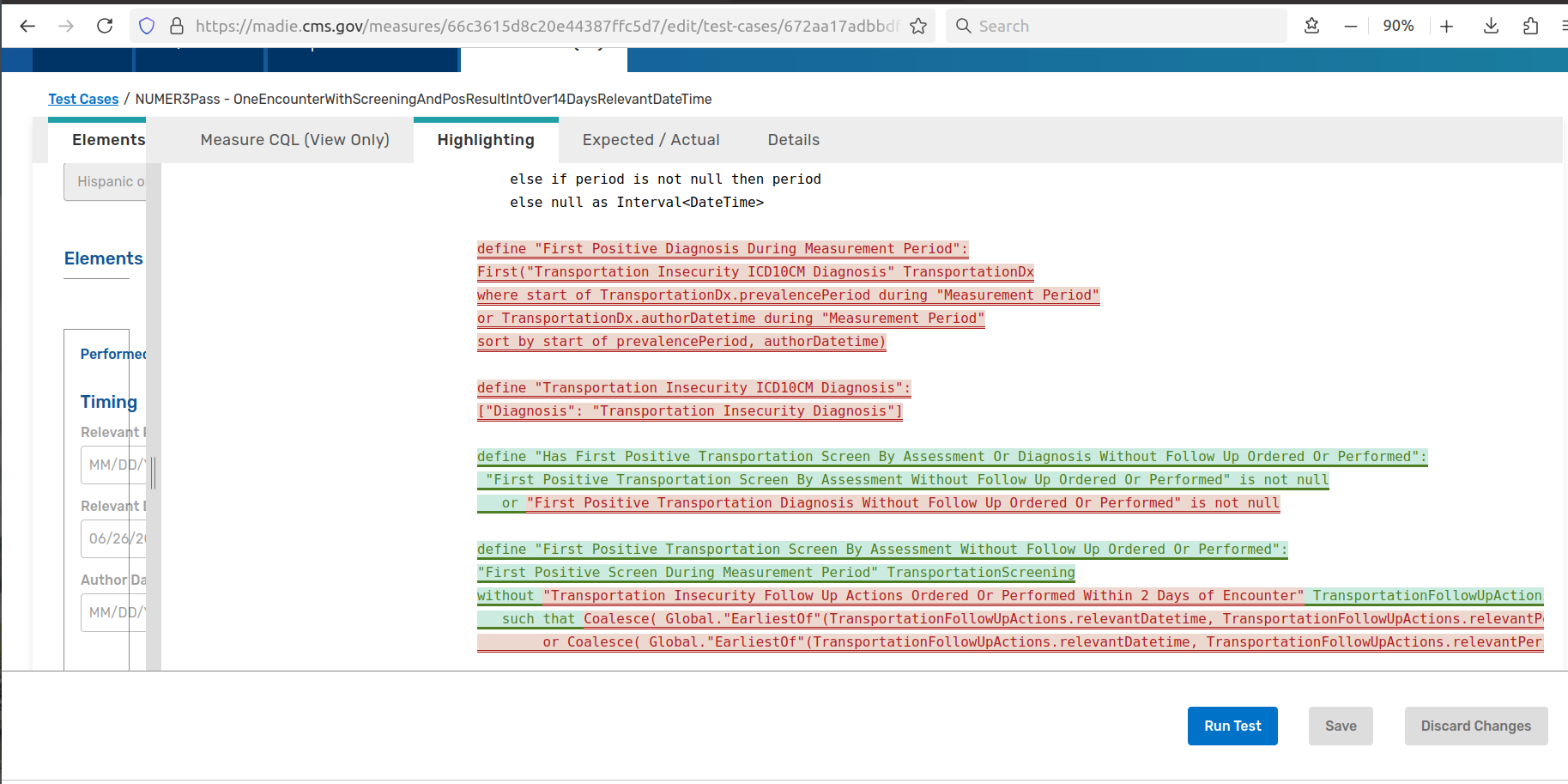Viewport: 1568px width, 784px height.
Task: Click the tracking protection shield icon
Action: click(x=147, y=26)
